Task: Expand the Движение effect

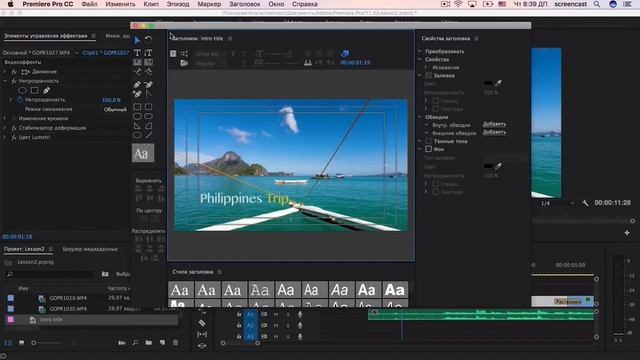Action: 5,72
